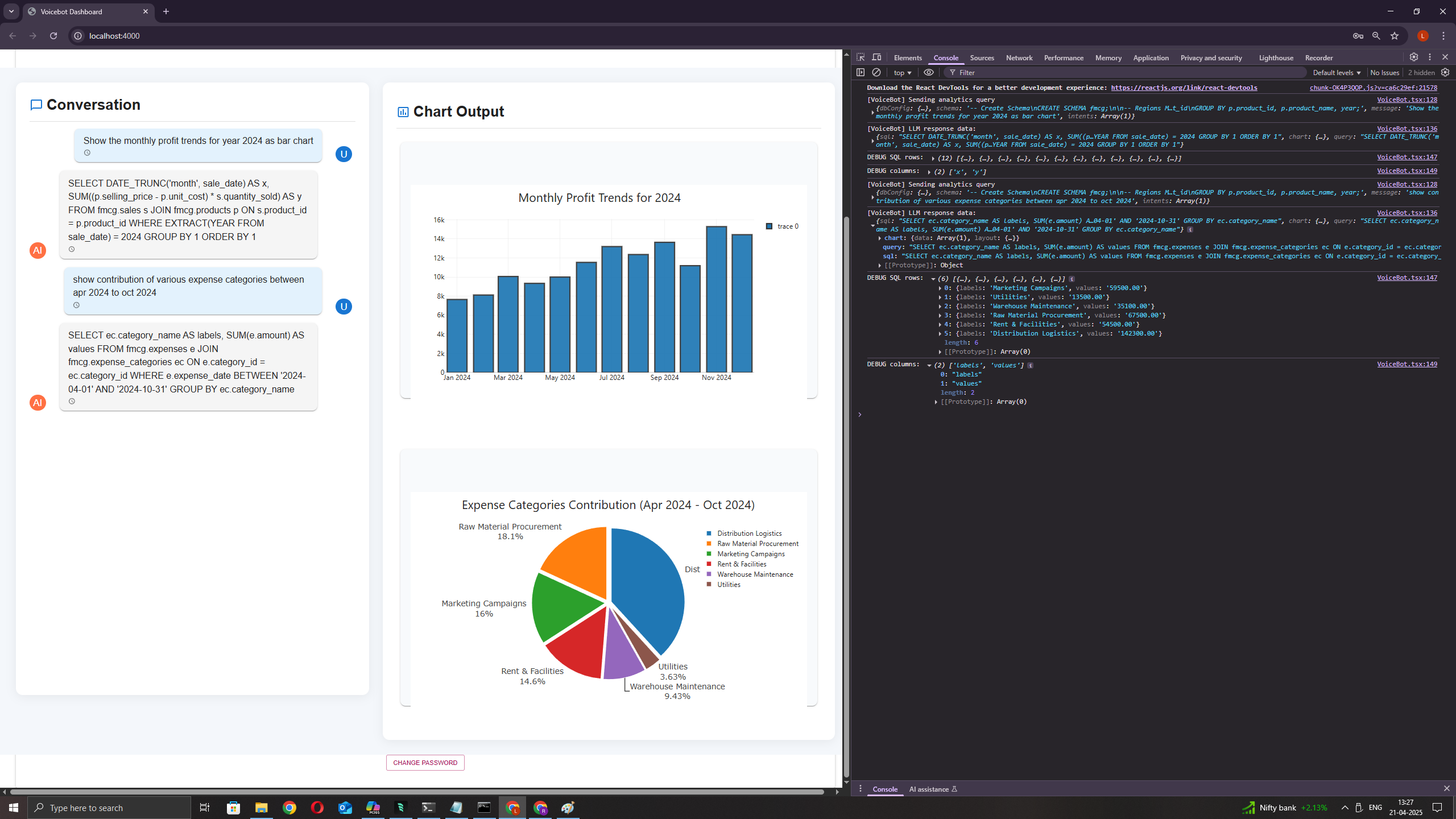Open console settings gear beside hidden count

coord(1445,72)
